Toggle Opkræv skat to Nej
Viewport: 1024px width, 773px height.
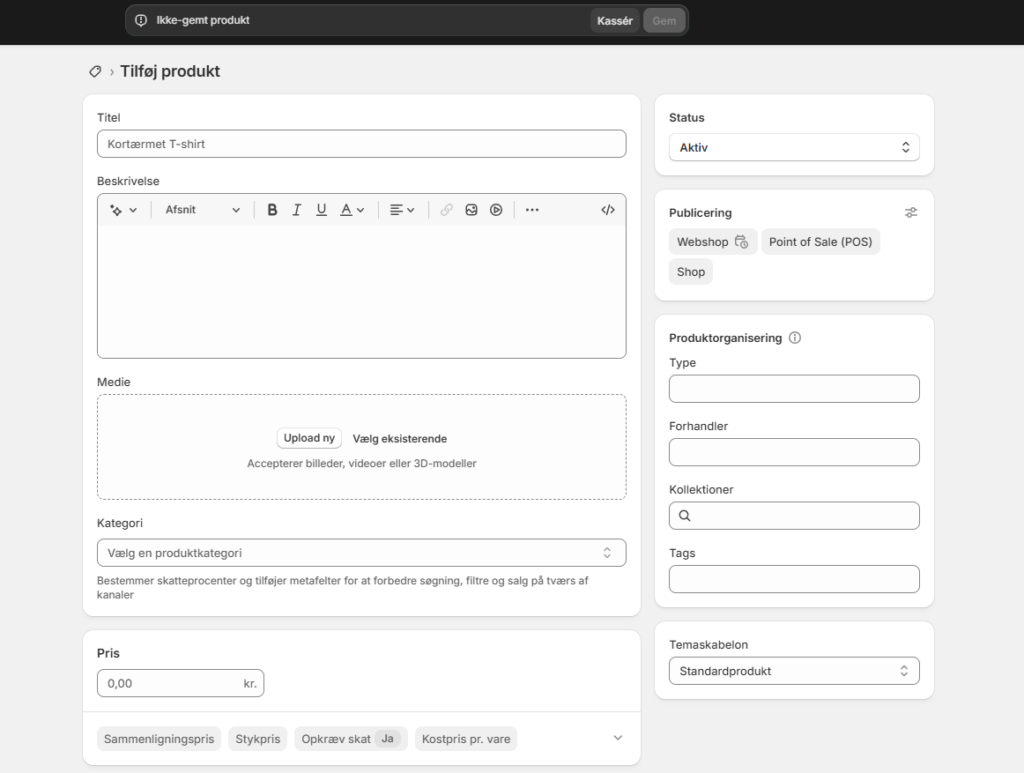[x=388, y=738]
